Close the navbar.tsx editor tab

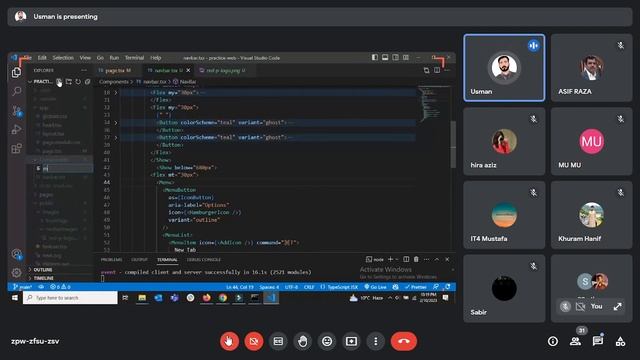click(x=188, y=71)
